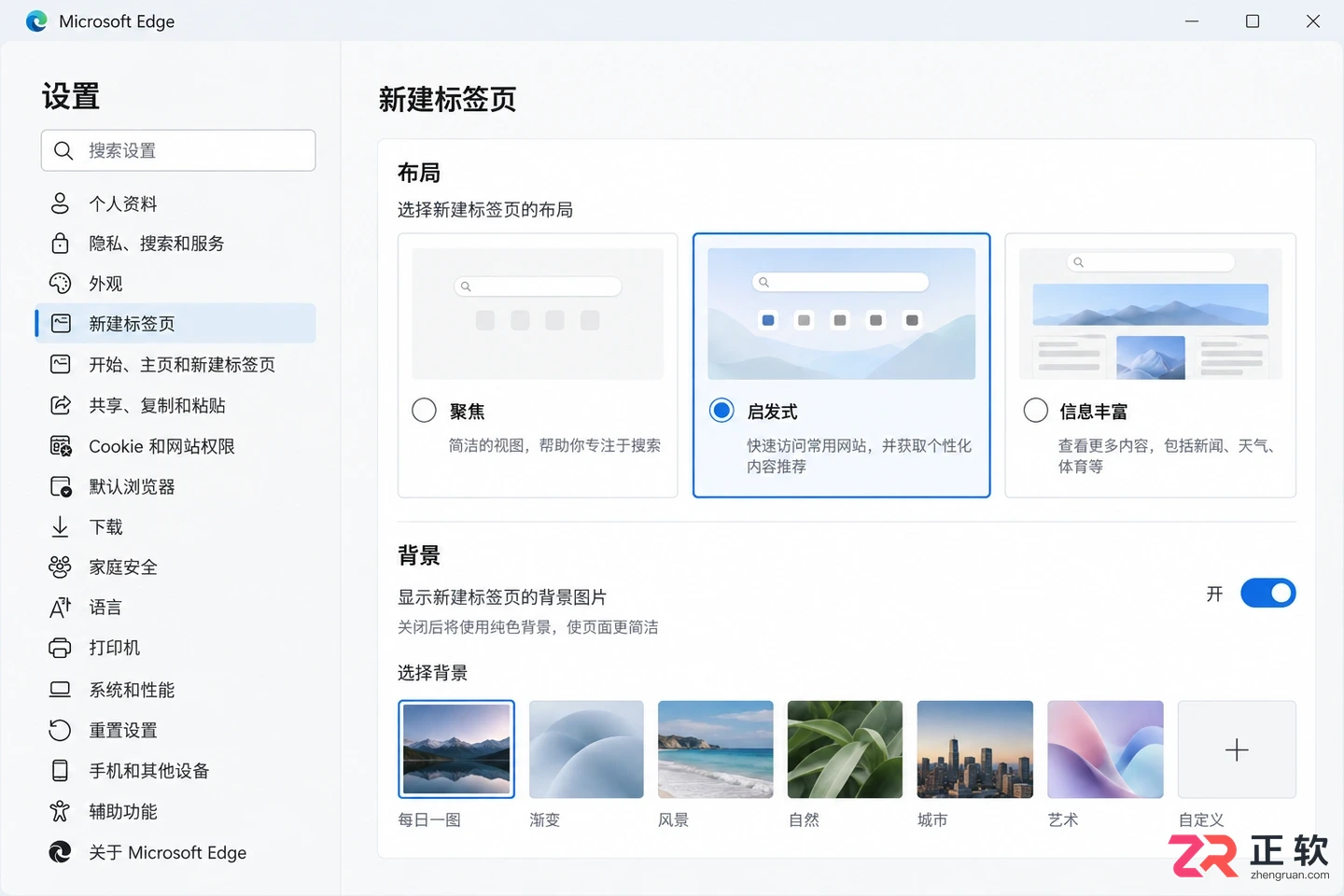
Task: Choose the 风景 beach background thumbnail
Action: click(716, 749)
